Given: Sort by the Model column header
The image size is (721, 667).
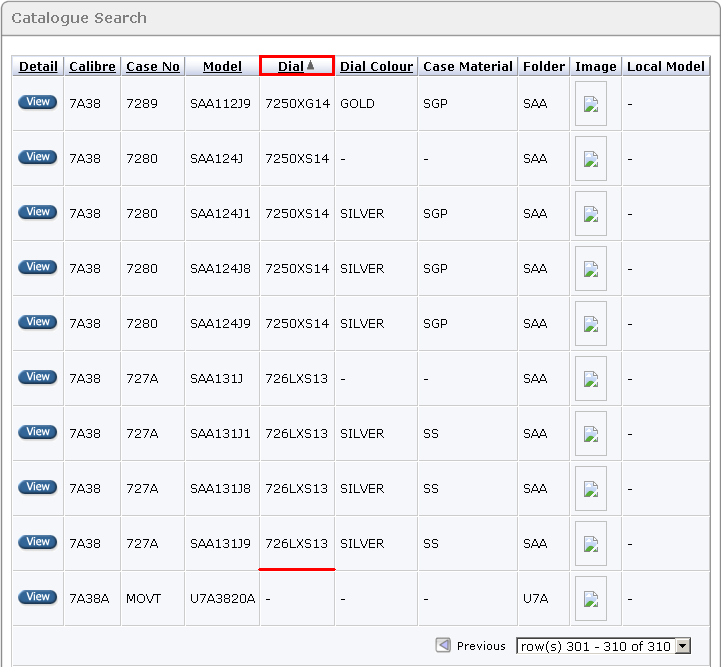Looking at the screenshot, I should tap(222, 67).
